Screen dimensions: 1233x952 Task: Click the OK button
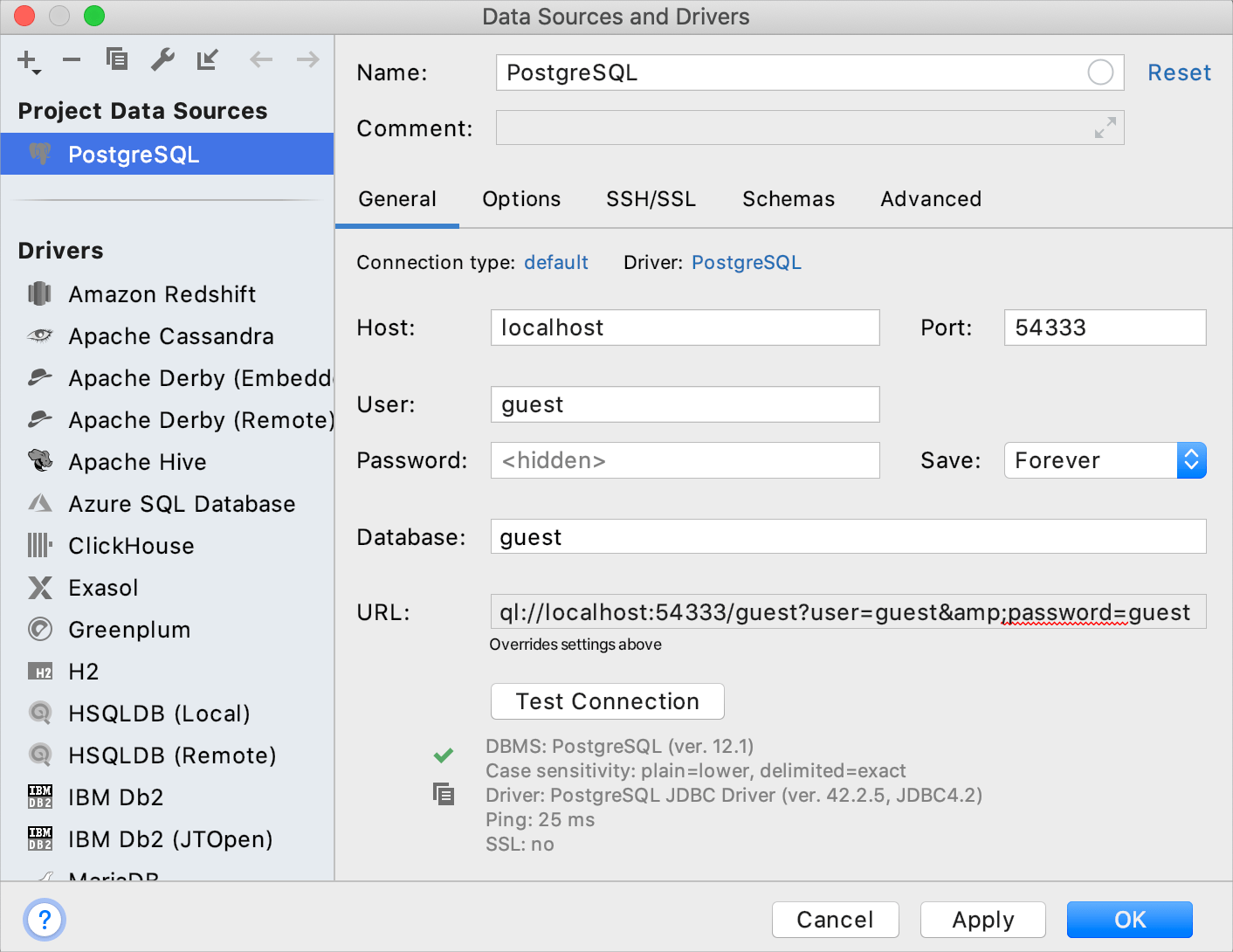[1130, 920]
